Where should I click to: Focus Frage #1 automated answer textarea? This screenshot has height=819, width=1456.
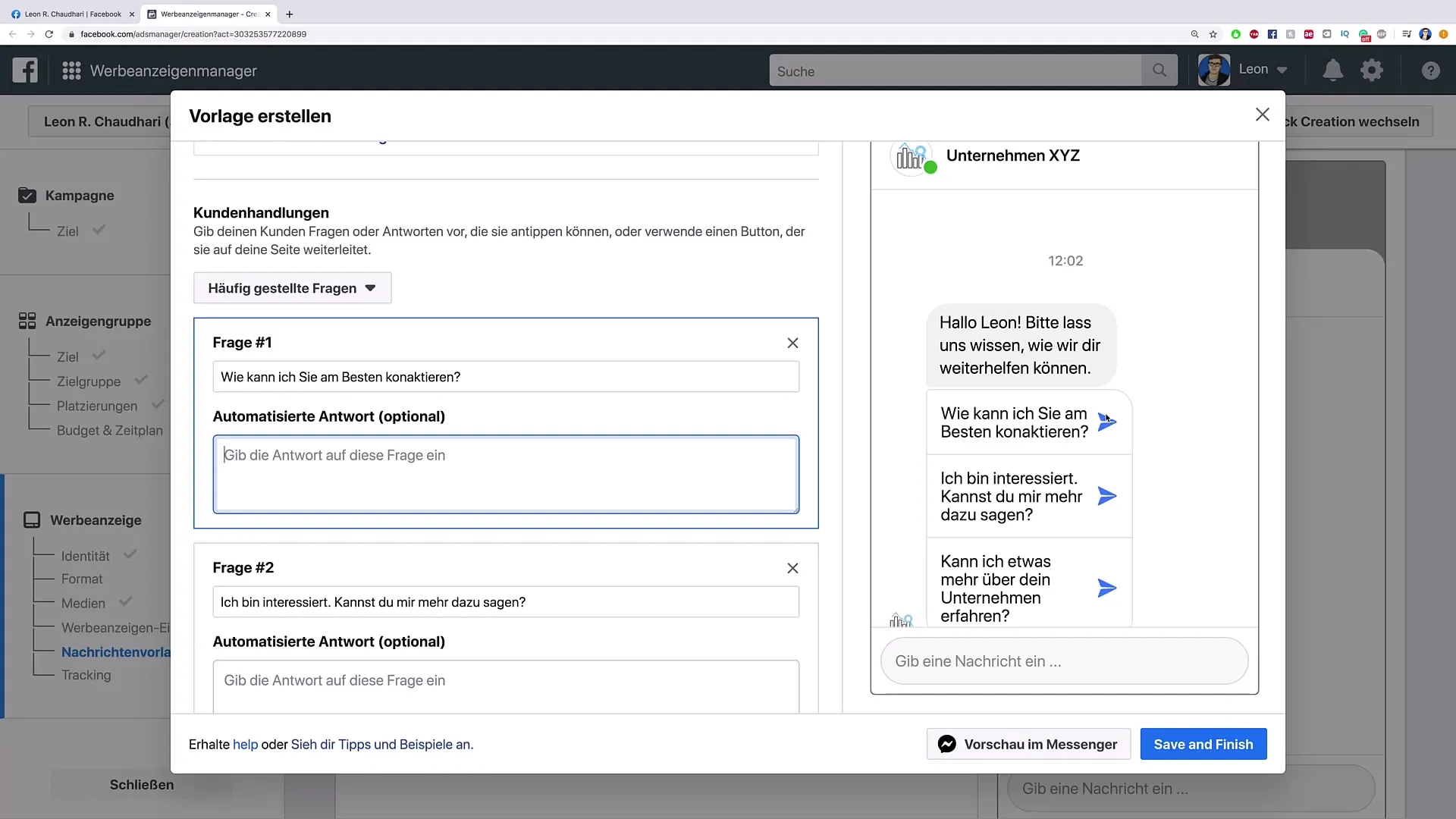(506, 474)
